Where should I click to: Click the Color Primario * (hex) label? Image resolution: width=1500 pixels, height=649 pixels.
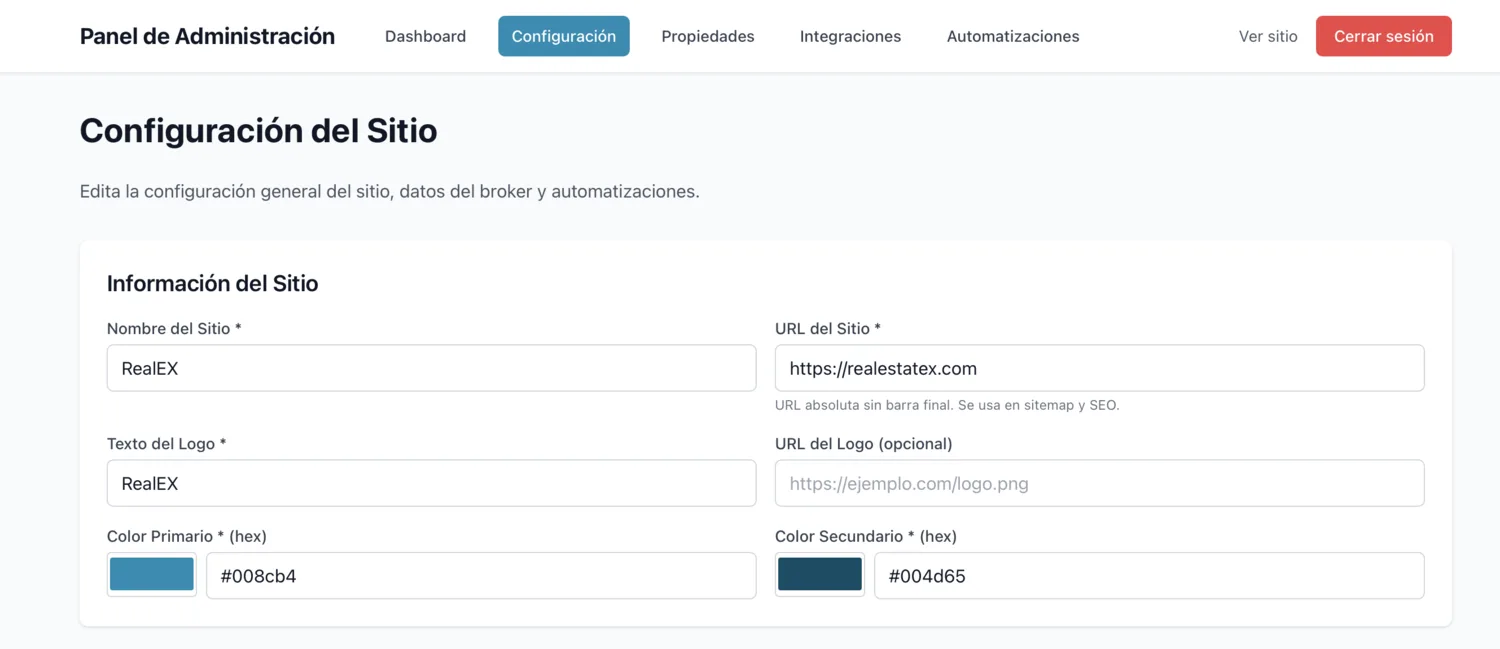(186, 536)
